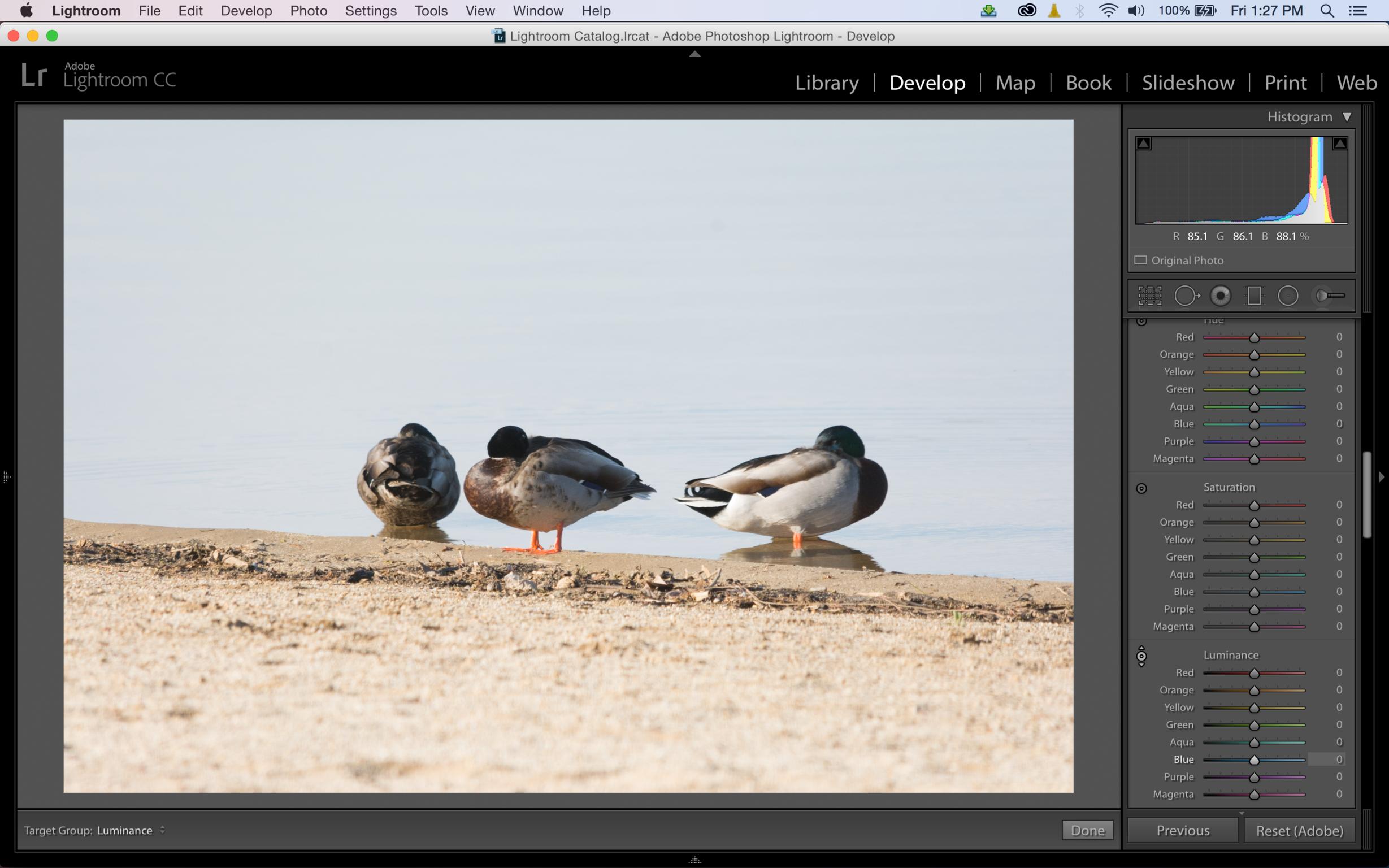The height and width of the screenshot is (868, 1389).
Task: Click the Luminance Blue slider handle
Action: tap(1254, 760)
